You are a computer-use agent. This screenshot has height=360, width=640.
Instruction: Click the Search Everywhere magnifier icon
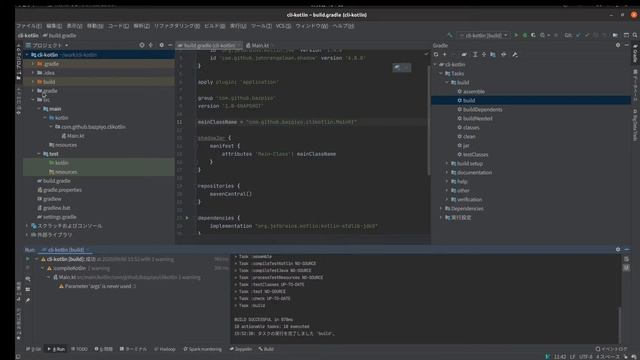click(x=635, y=36)
